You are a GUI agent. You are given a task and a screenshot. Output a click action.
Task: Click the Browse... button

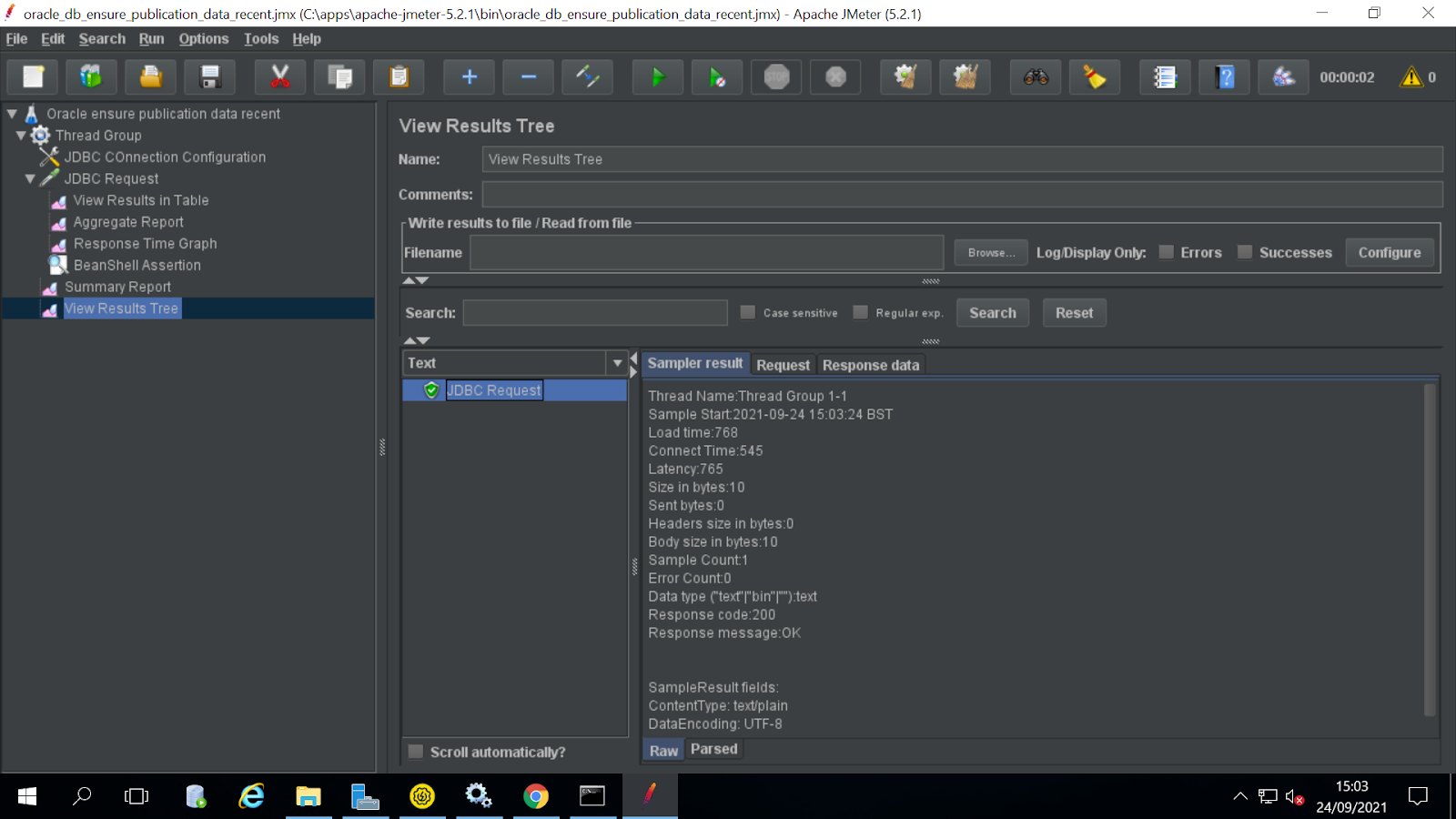coord(991,252)
